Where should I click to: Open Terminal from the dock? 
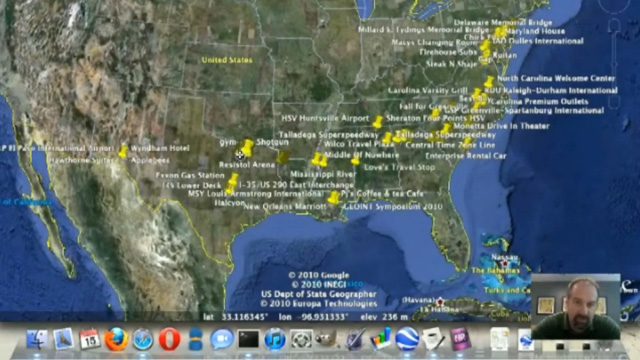coord(248,339)
